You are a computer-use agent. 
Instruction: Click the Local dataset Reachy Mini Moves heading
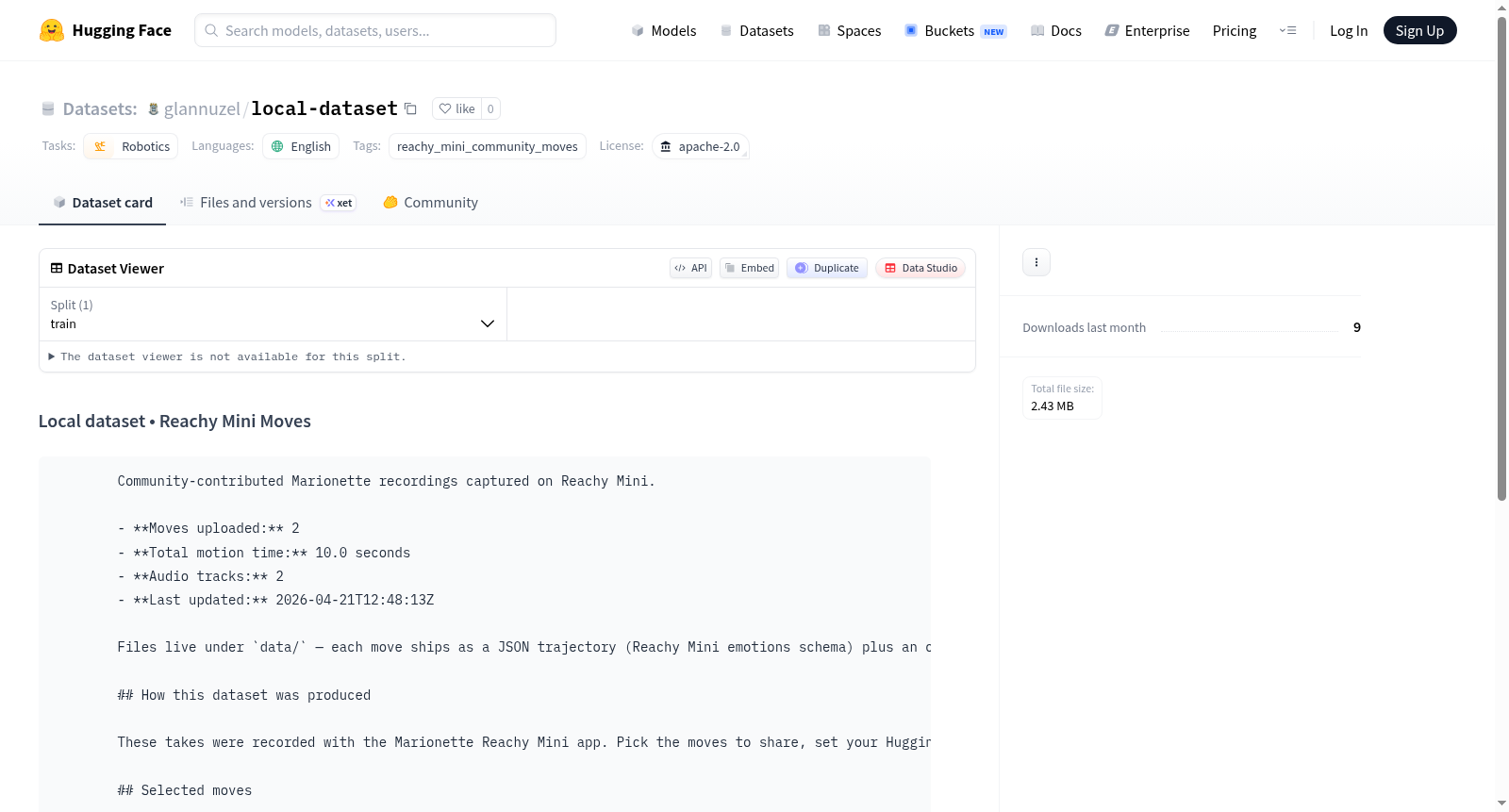tap(174, 422)
